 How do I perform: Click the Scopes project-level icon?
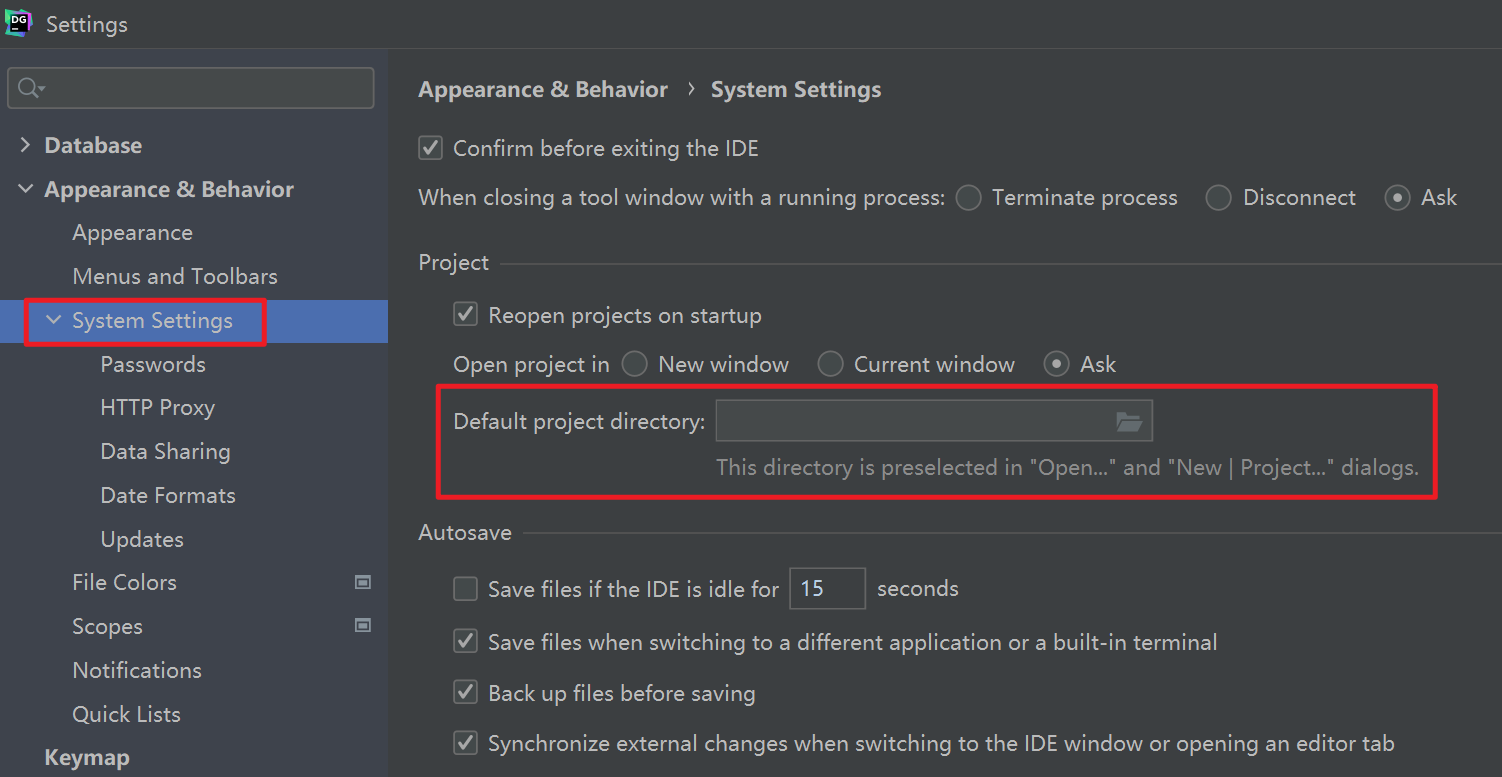[363, 626]
